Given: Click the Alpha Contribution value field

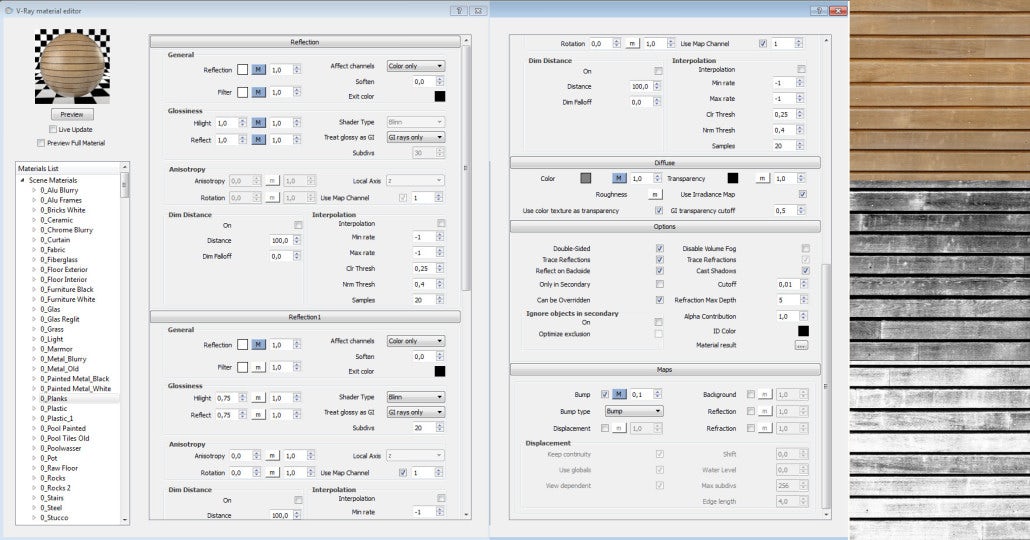Looking at the screenshot, I should (x=786, y=316).
